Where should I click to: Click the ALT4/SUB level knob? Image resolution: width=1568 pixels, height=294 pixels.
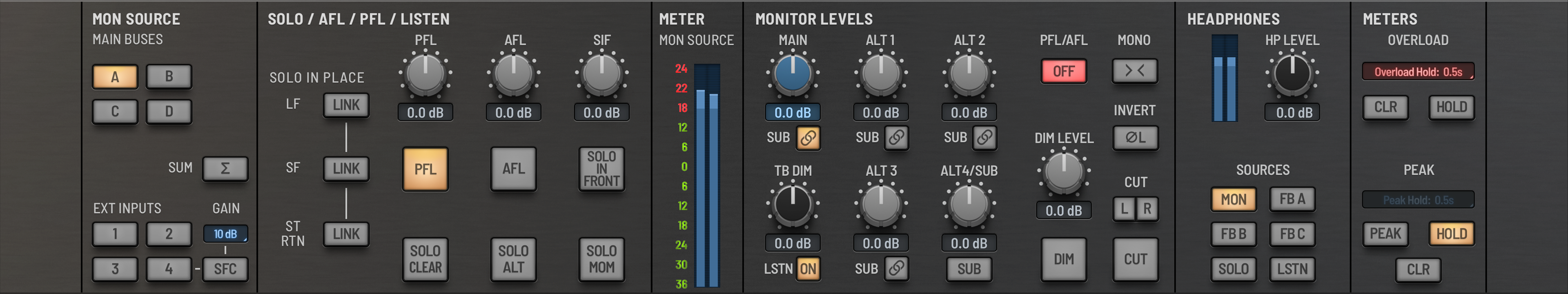tap(969, 205)
